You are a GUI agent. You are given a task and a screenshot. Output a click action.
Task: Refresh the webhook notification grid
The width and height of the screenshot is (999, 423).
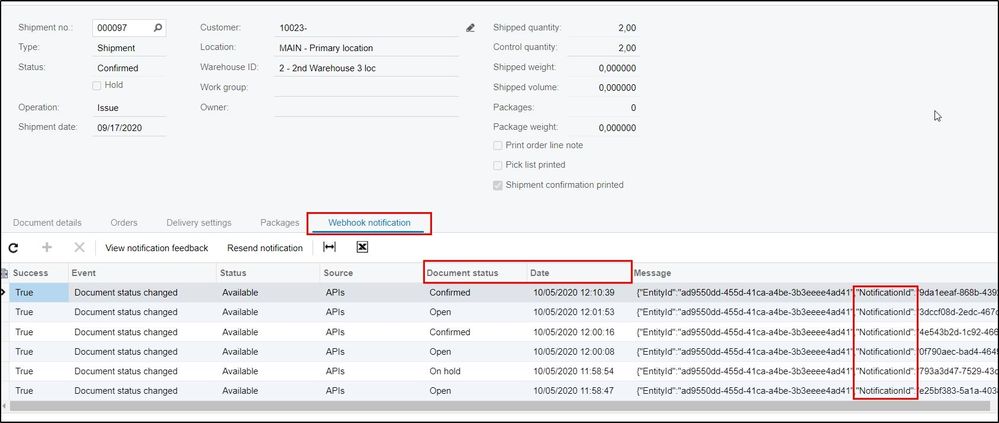point(14,247)
